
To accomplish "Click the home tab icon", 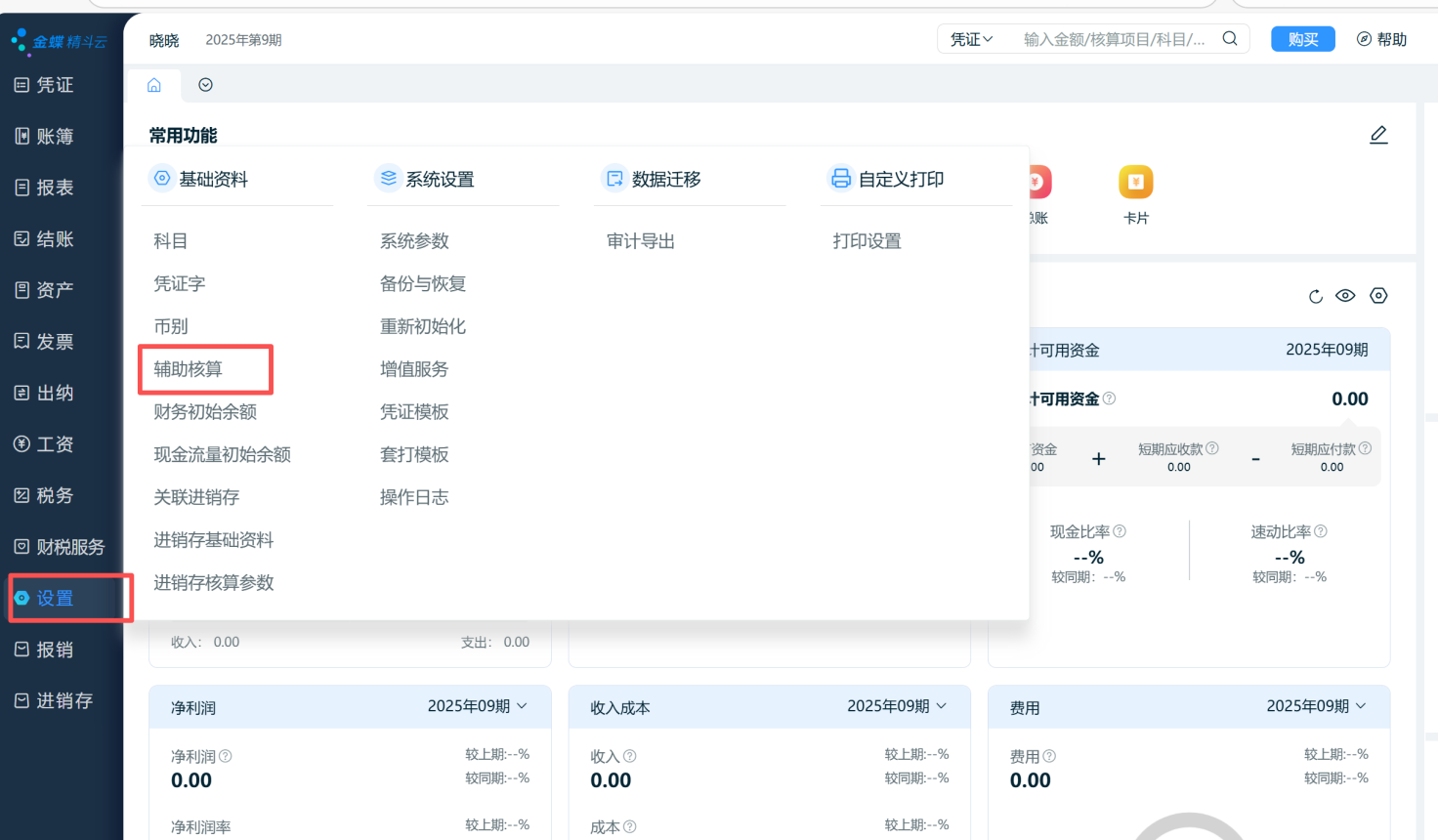I will coord(154,85).
